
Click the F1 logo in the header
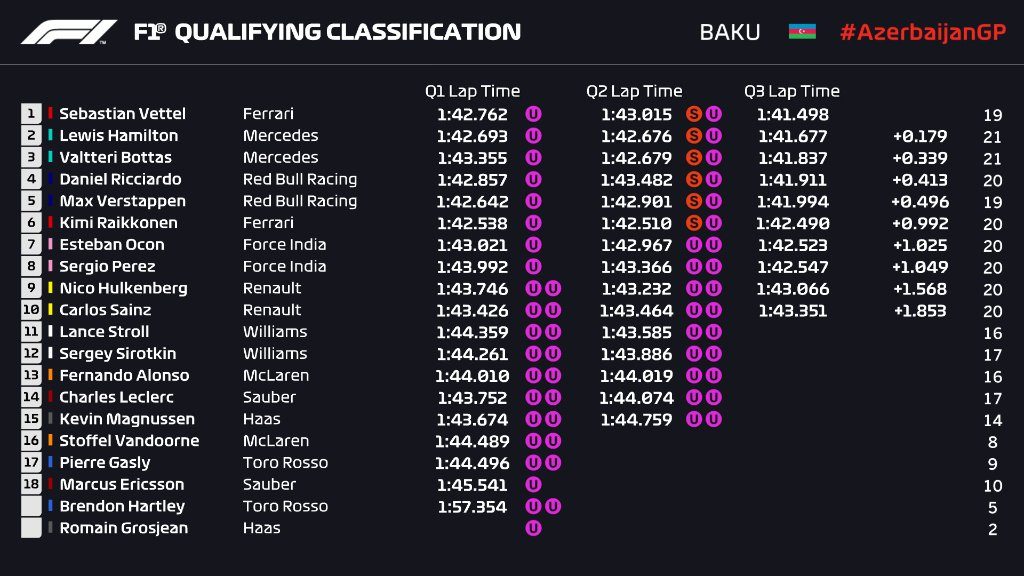coord(68,32)
